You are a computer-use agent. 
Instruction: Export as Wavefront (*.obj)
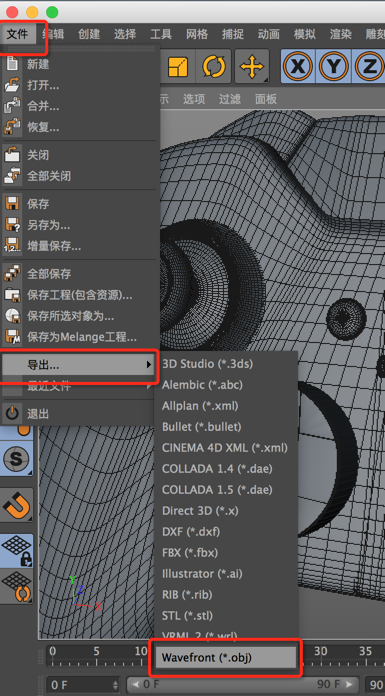pyautogui.click(x=226, y=657)
